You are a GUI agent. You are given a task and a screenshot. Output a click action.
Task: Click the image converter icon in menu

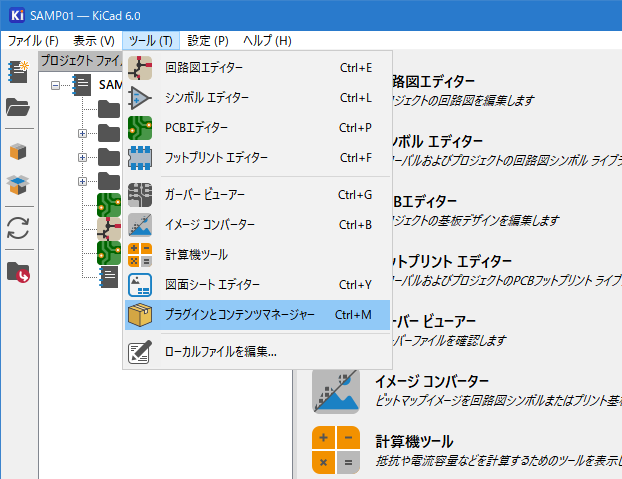140,225
